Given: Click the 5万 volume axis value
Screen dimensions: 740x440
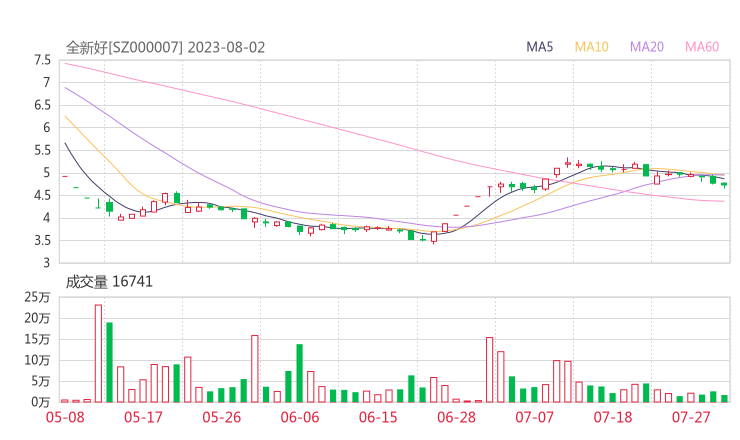Looking at the screenshot, I should (x=41, y=381).
